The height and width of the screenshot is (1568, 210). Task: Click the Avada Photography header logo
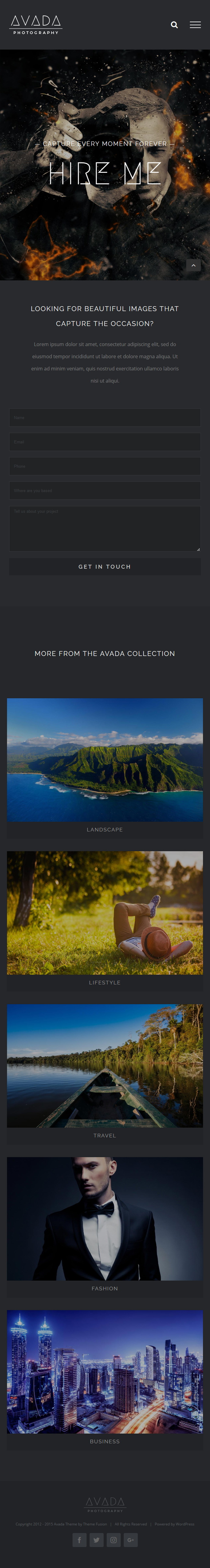coord(36,25)
